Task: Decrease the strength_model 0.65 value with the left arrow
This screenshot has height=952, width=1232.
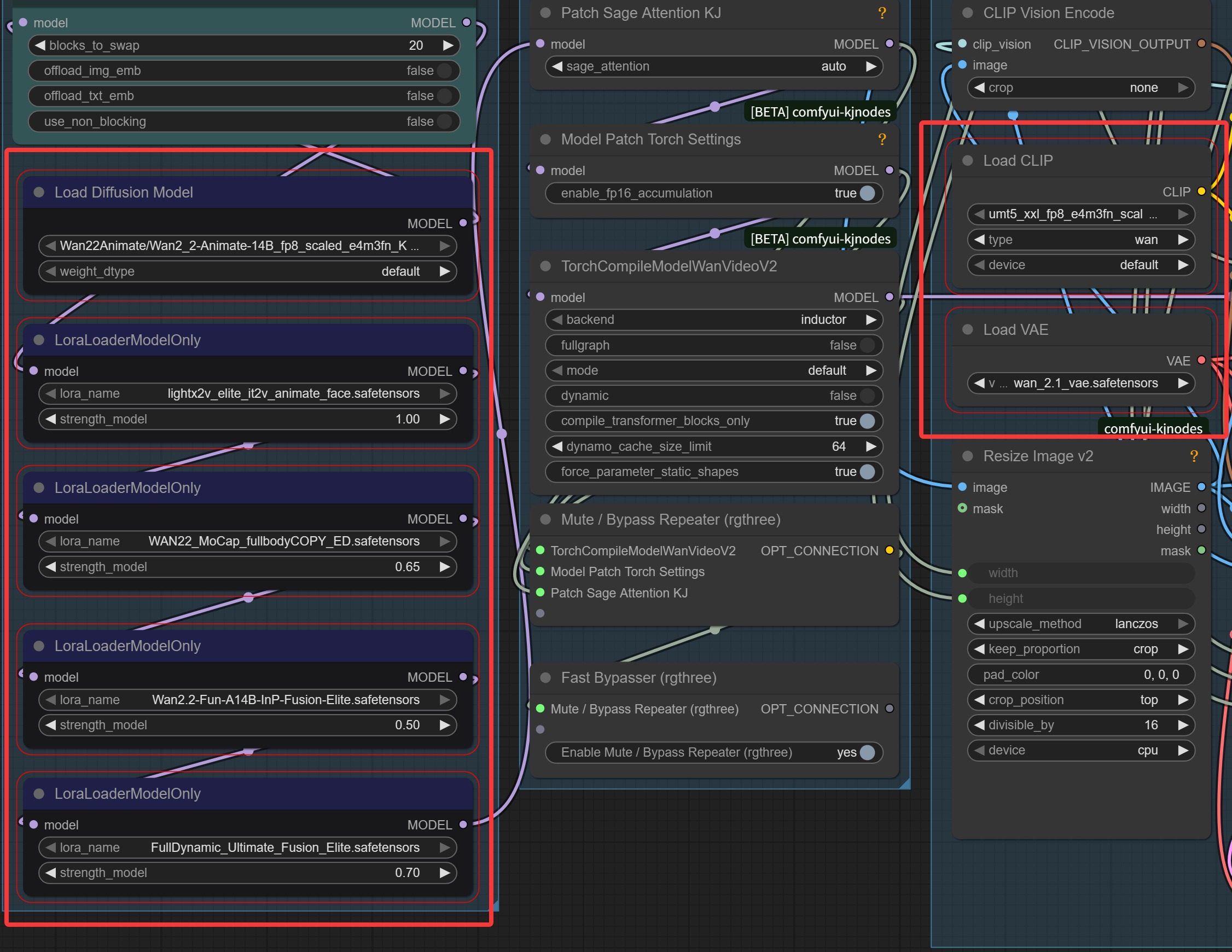Action: 51,567
